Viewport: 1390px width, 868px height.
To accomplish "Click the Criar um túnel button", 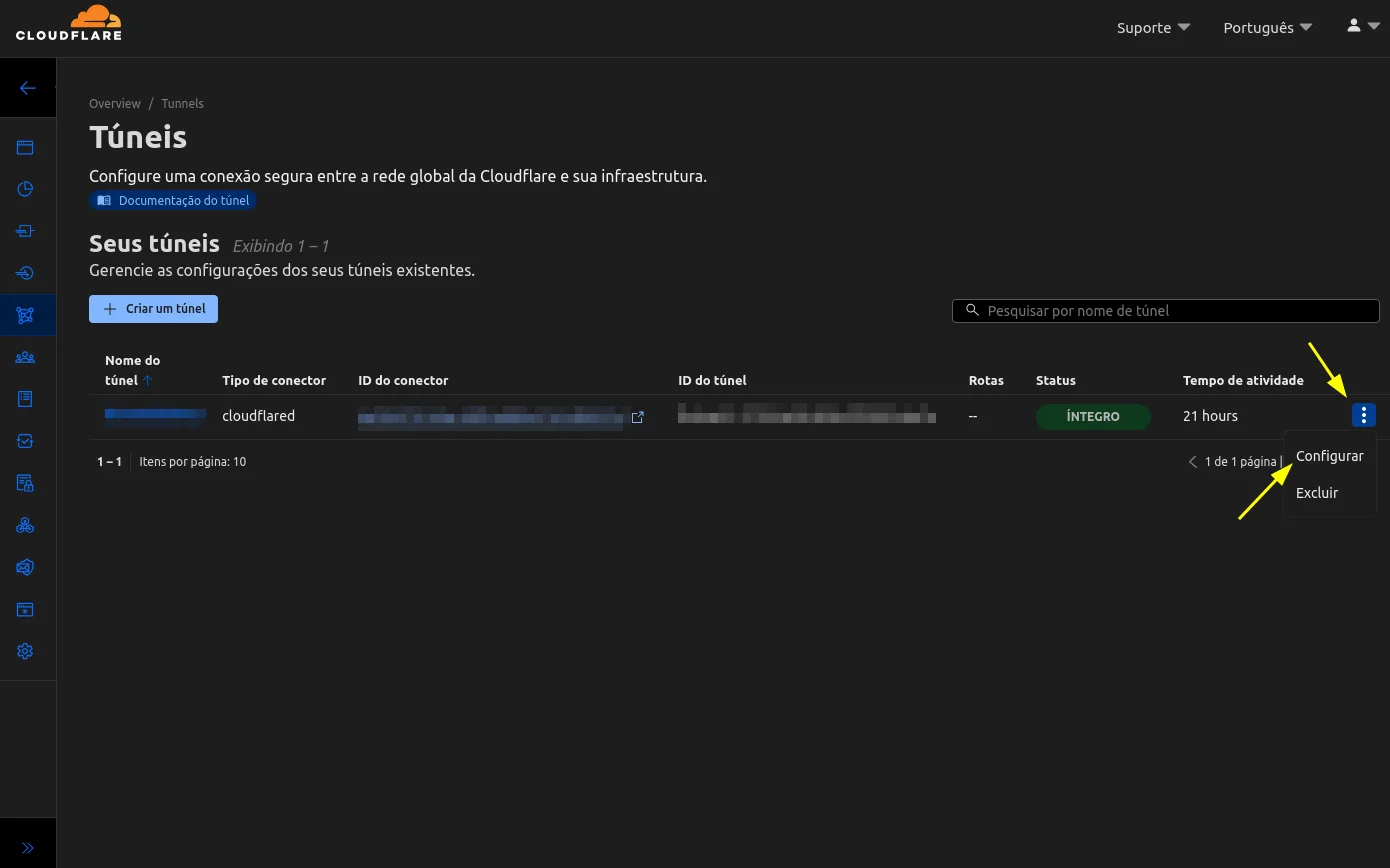I will (153, 309).
